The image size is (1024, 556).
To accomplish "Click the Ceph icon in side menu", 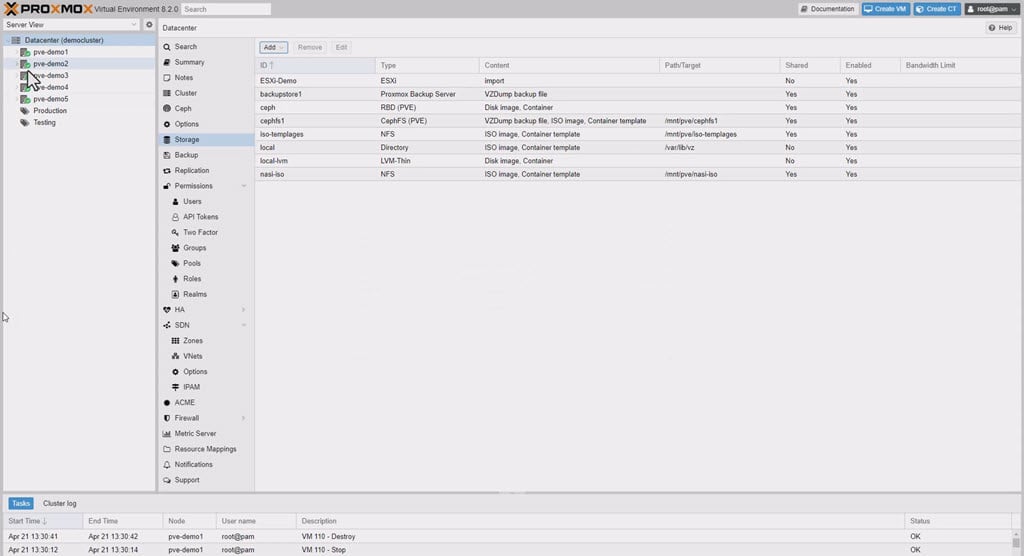I will [167, 108].
